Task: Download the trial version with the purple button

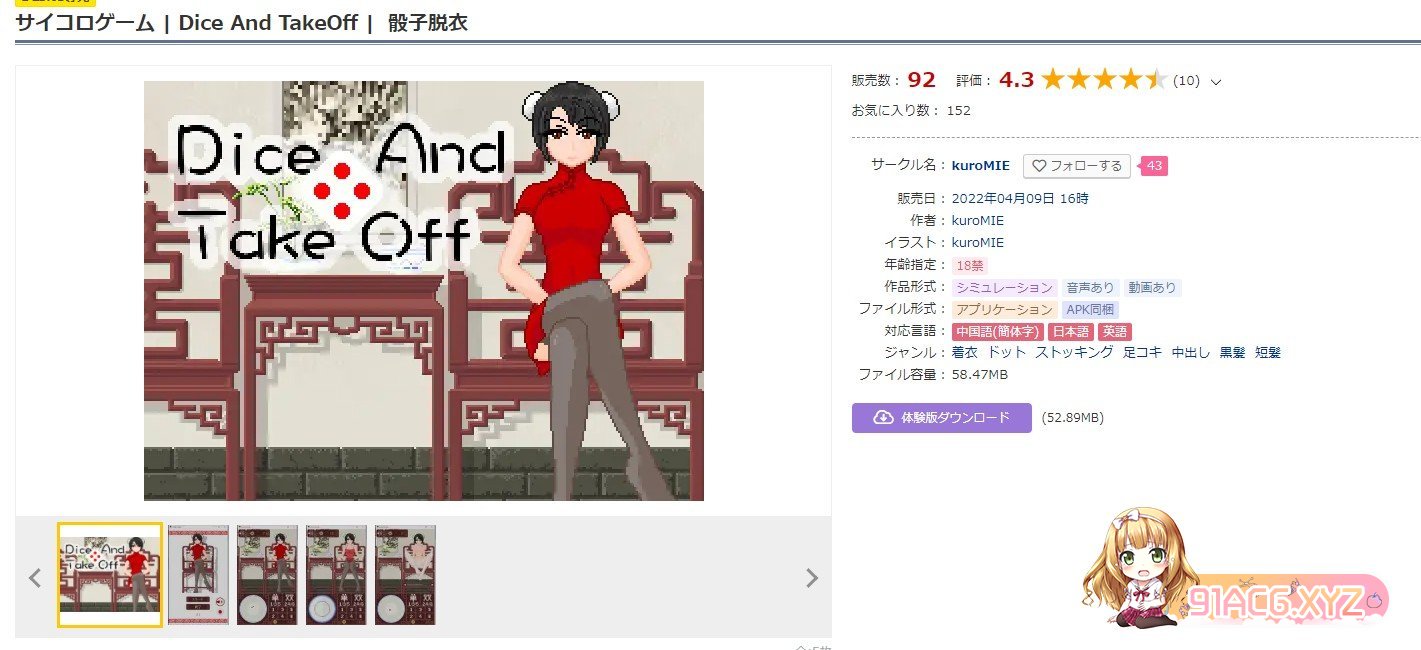Action: (941, 418)
